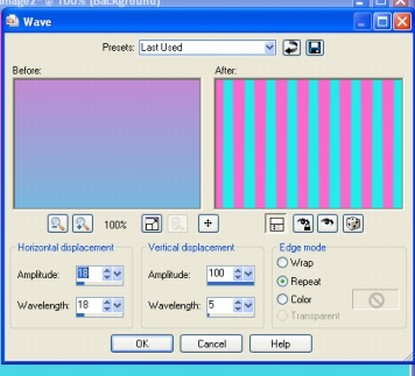Open the Presets dropdown list
The height and width of the screenshot is (376, 415).
click(x=269, y=48)
